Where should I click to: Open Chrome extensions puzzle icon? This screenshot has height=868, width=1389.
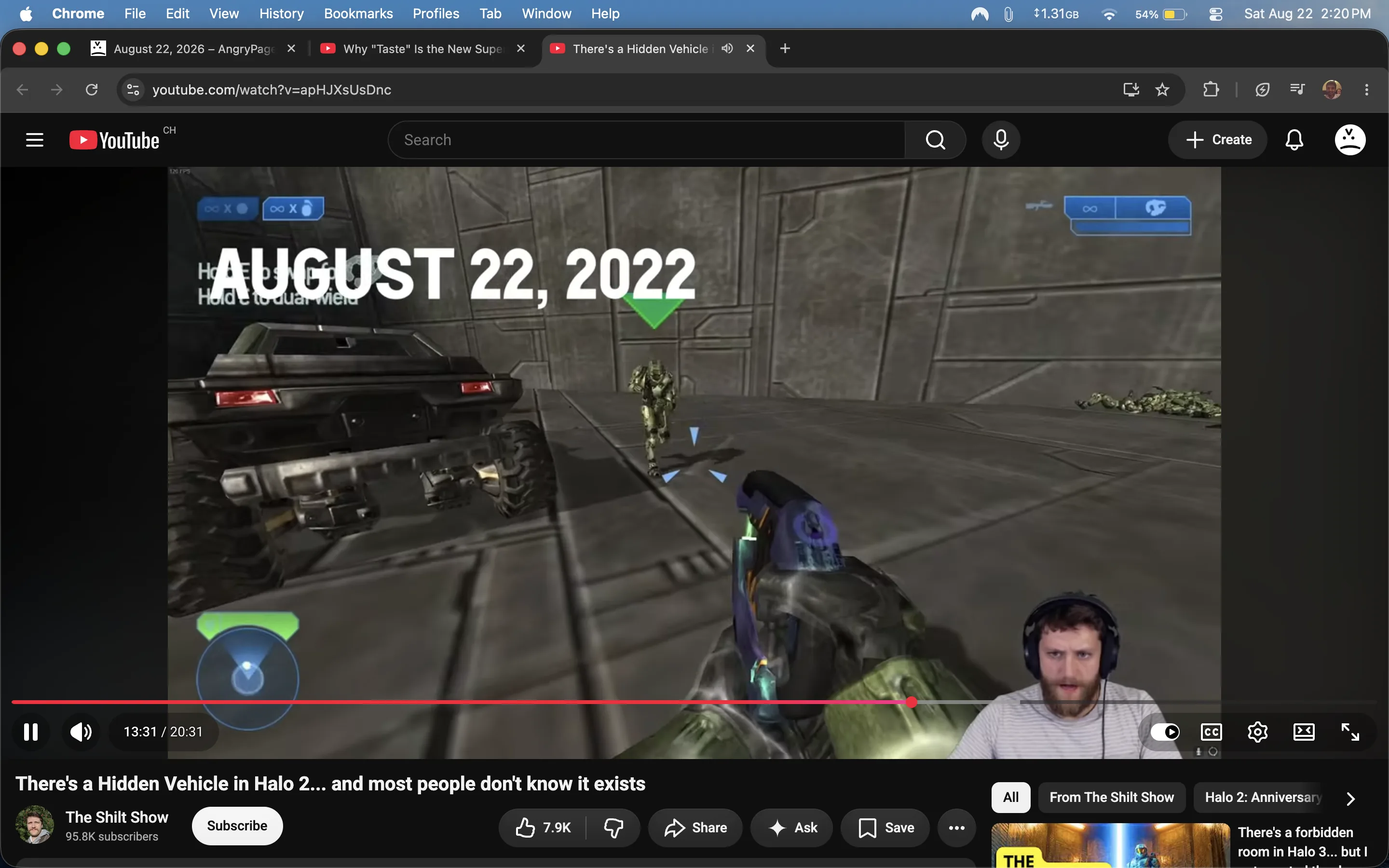coord(1211,90)
